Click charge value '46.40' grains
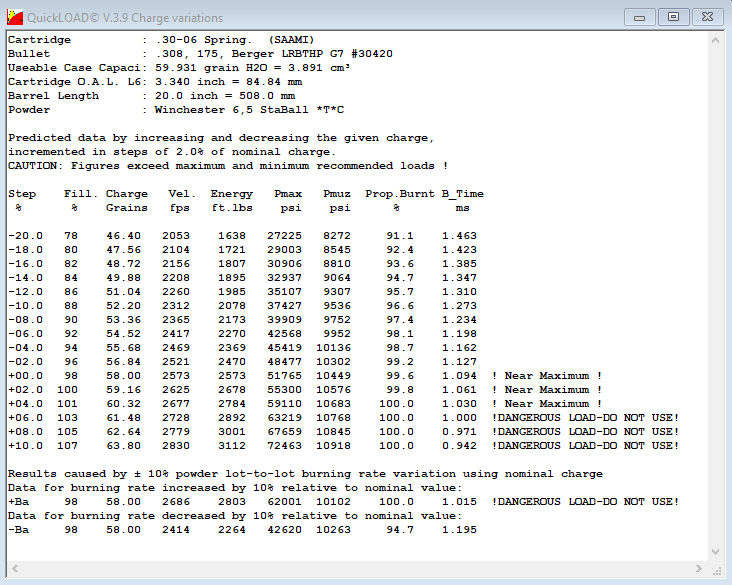The width and height of the screenshot is (732, 585). (123, 236)
